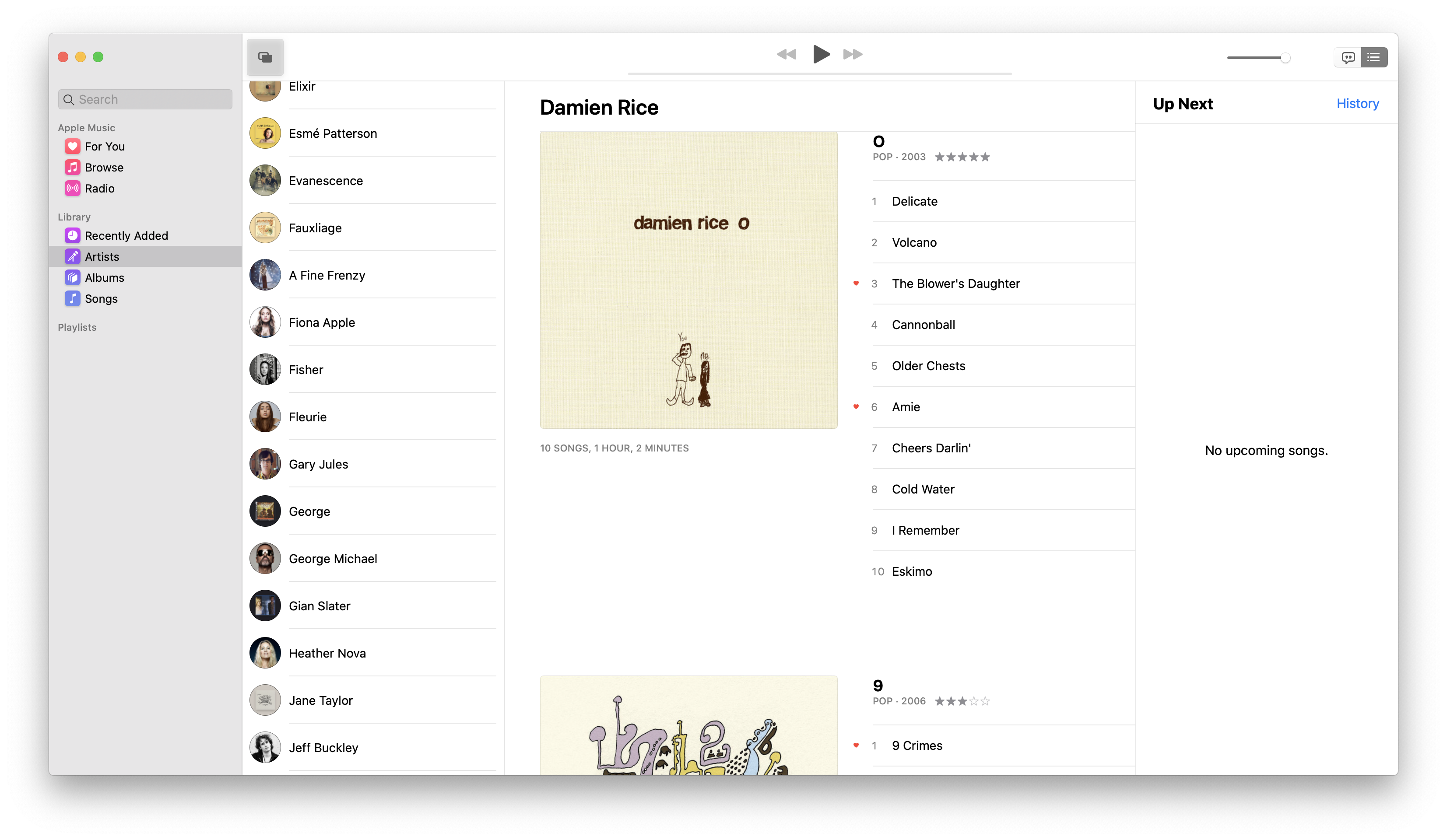Select the Up Next heading tab
The width and height of the screenshot is (1447, 840).
tap(1183, 104)
